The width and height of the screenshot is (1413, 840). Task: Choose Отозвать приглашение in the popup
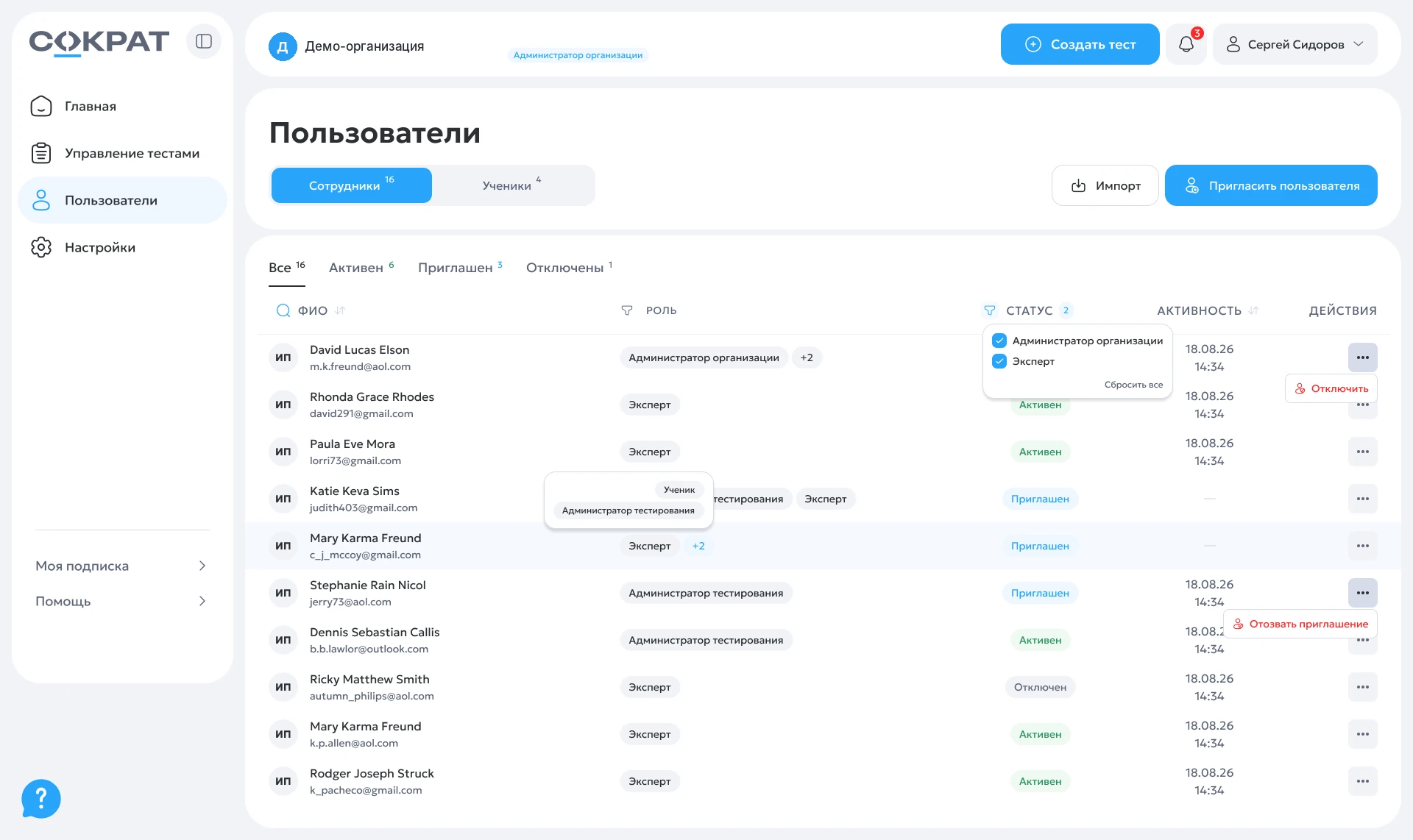click(1300, 624)
